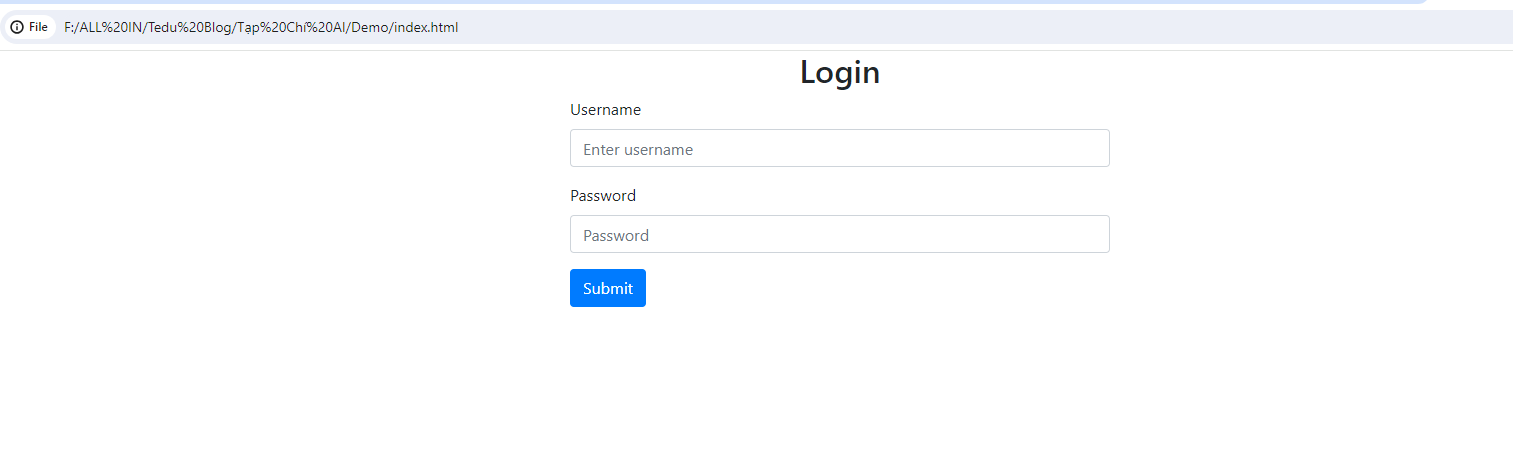Click the Enter username placeholder text
Image resolution: width=1513 pixels, height=458 pixels.
tap(638, 149)
